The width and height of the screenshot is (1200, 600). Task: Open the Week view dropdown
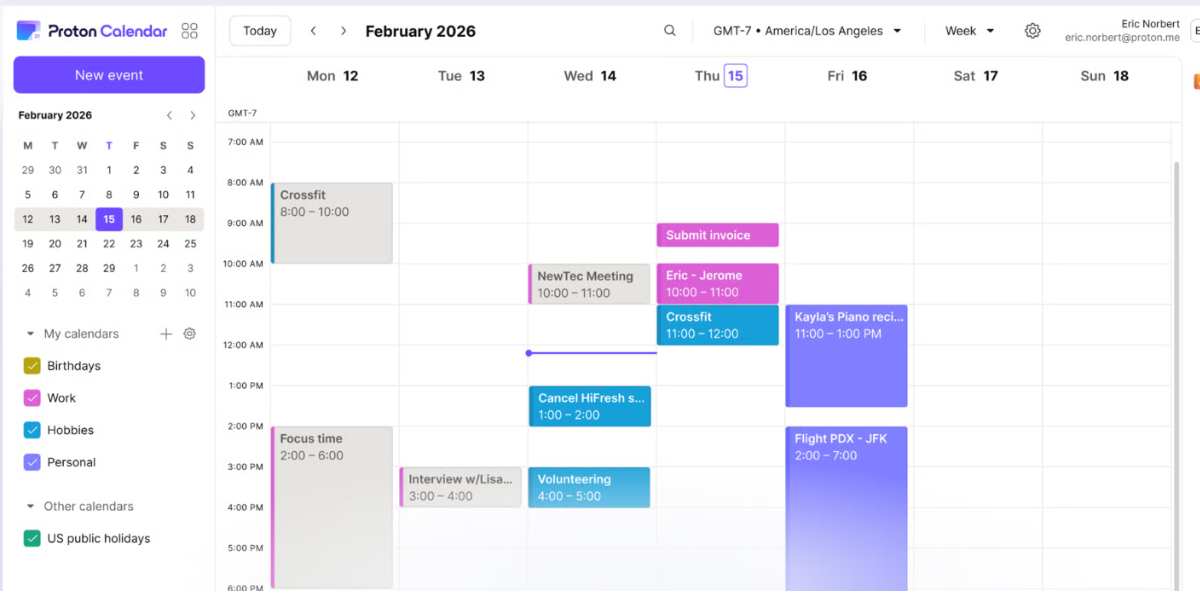pos(968,30)
